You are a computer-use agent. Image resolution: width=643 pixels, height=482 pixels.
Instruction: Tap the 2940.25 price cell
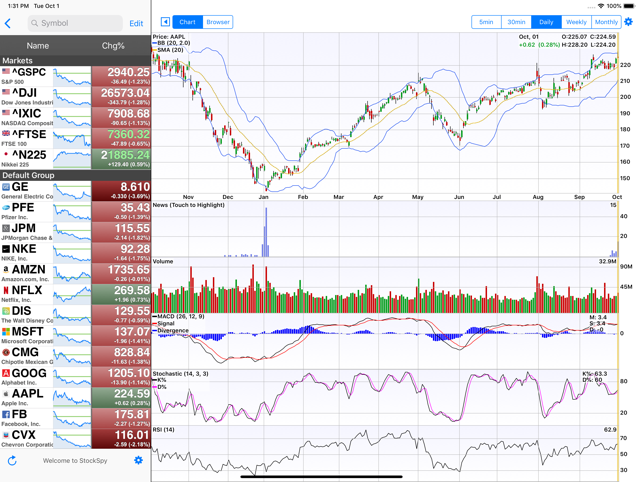pos(121,76)
